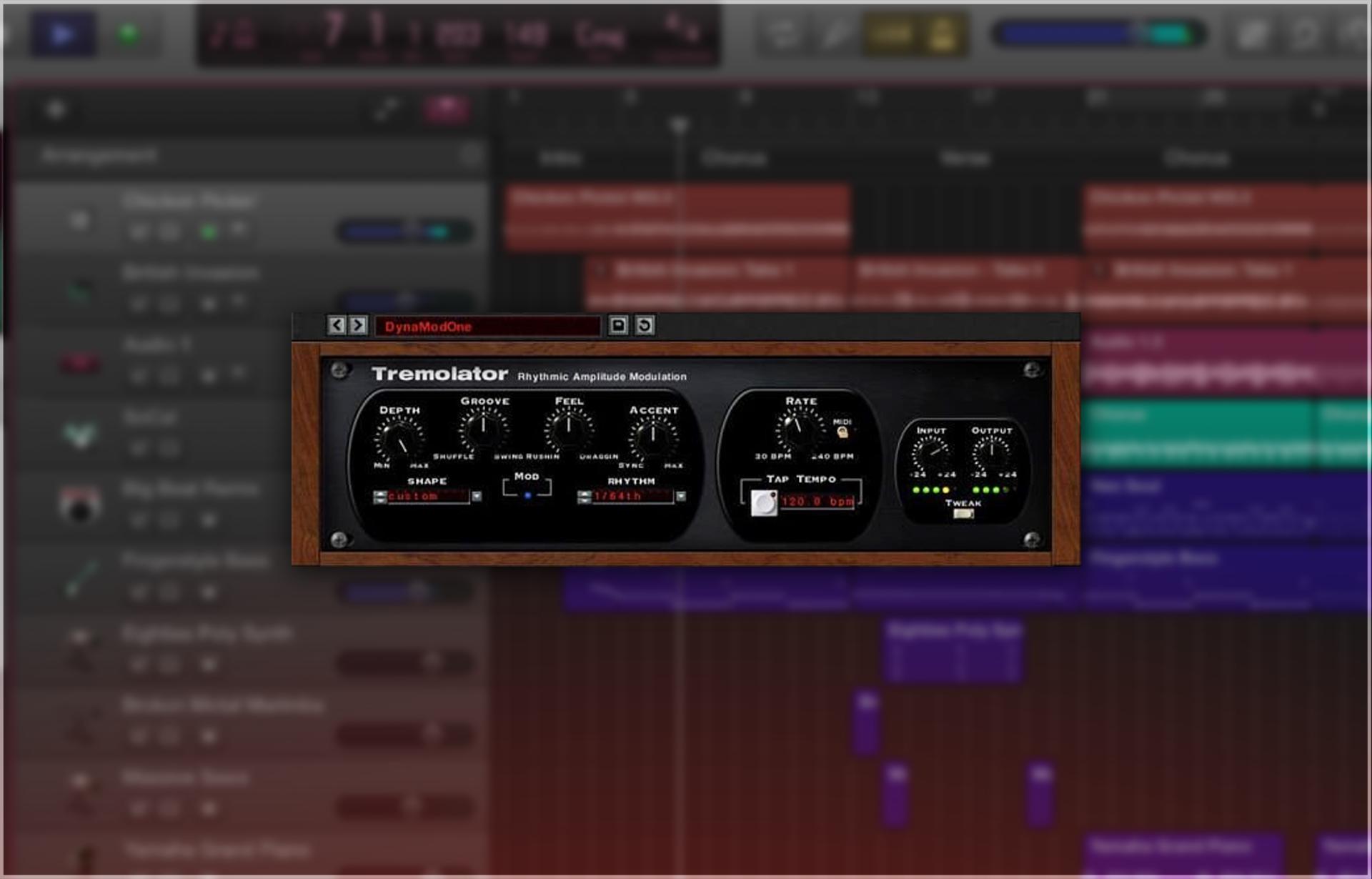The width and height of the screenshot is (1372, 879).
Task: Click the DynaModOne preset name field
Action: (487, 327)
